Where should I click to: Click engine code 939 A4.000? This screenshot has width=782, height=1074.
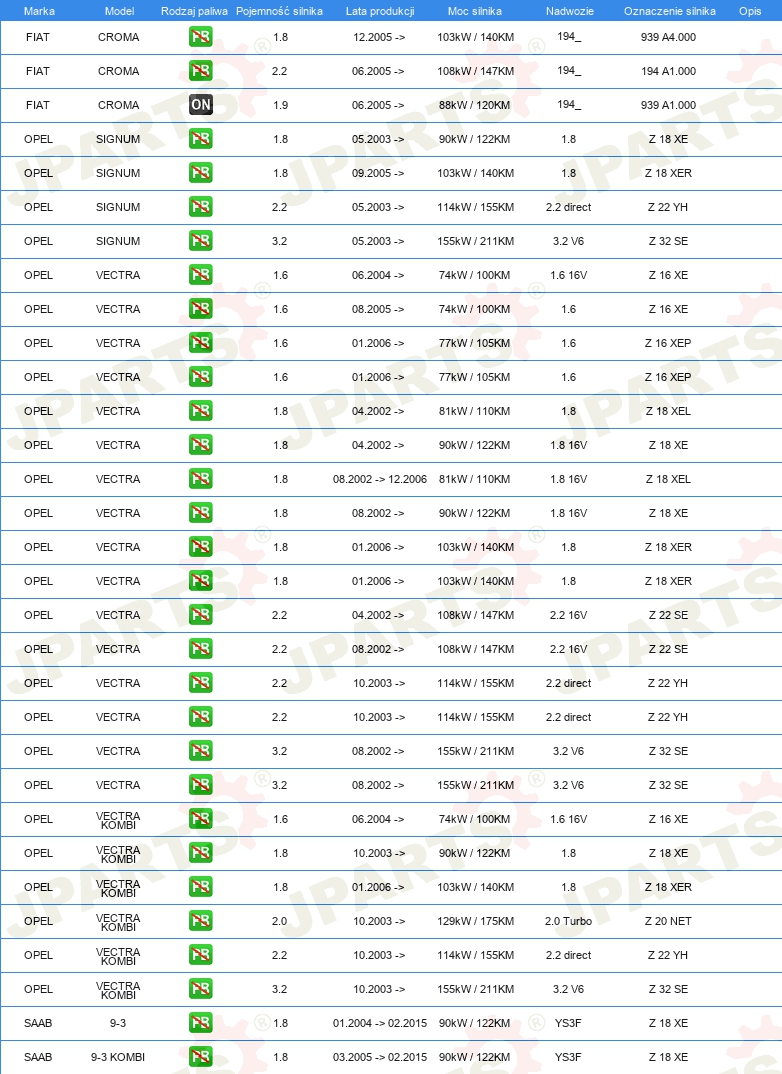click(x=668, y=37)
